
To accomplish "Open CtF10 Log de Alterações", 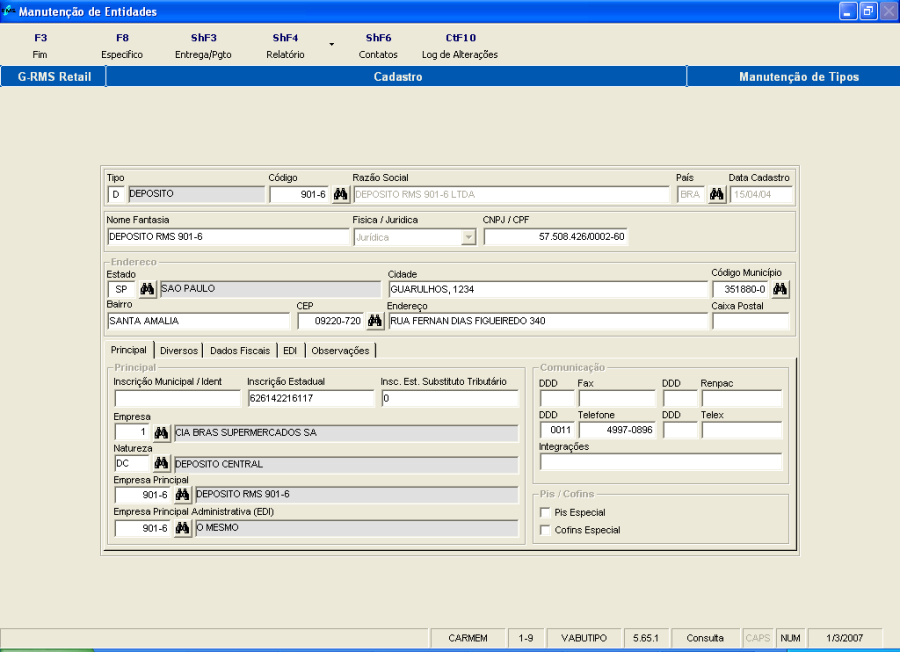I will tap(460, 46).
